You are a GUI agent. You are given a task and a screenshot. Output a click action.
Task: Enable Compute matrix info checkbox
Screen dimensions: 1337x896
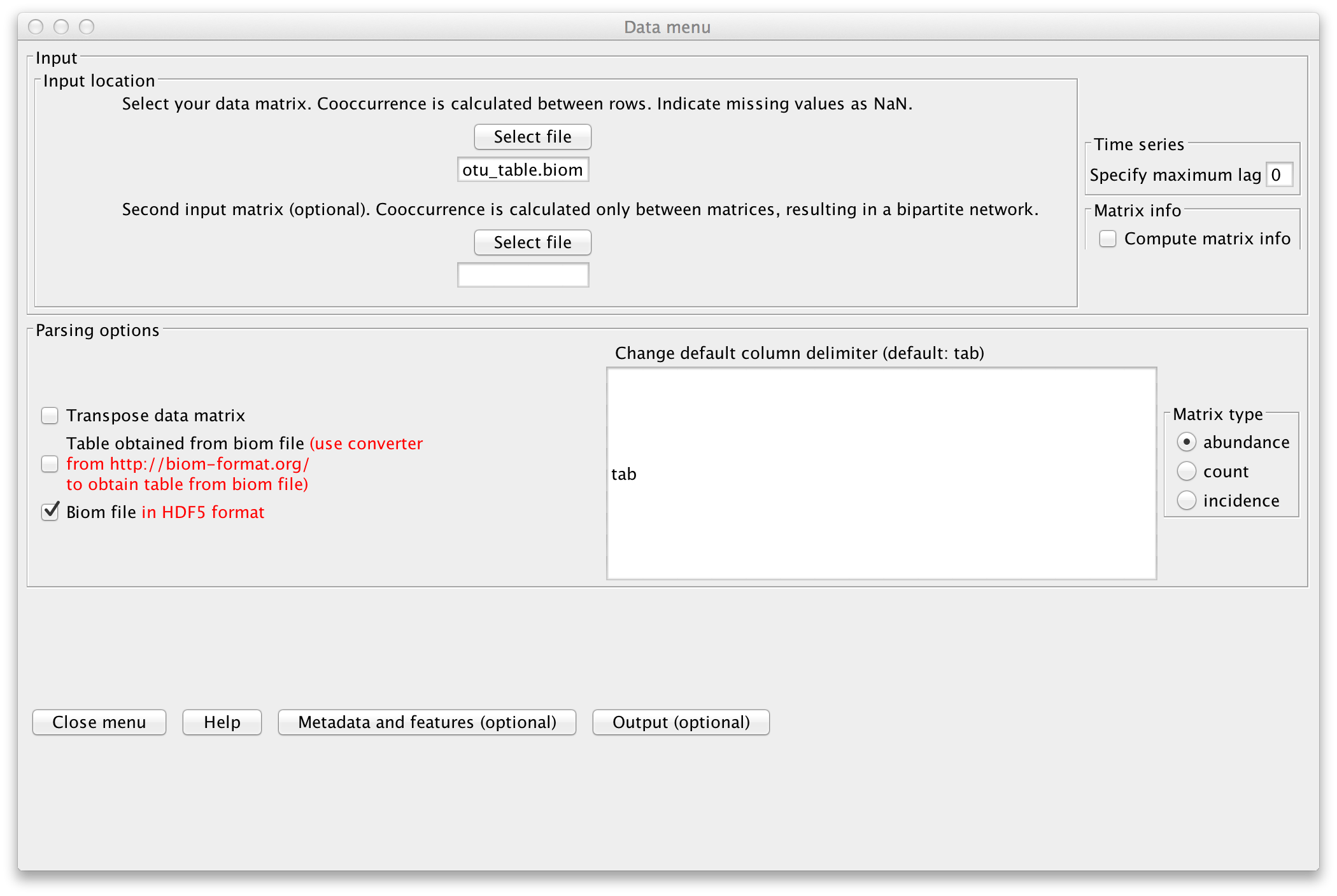tap(1108, 239)
